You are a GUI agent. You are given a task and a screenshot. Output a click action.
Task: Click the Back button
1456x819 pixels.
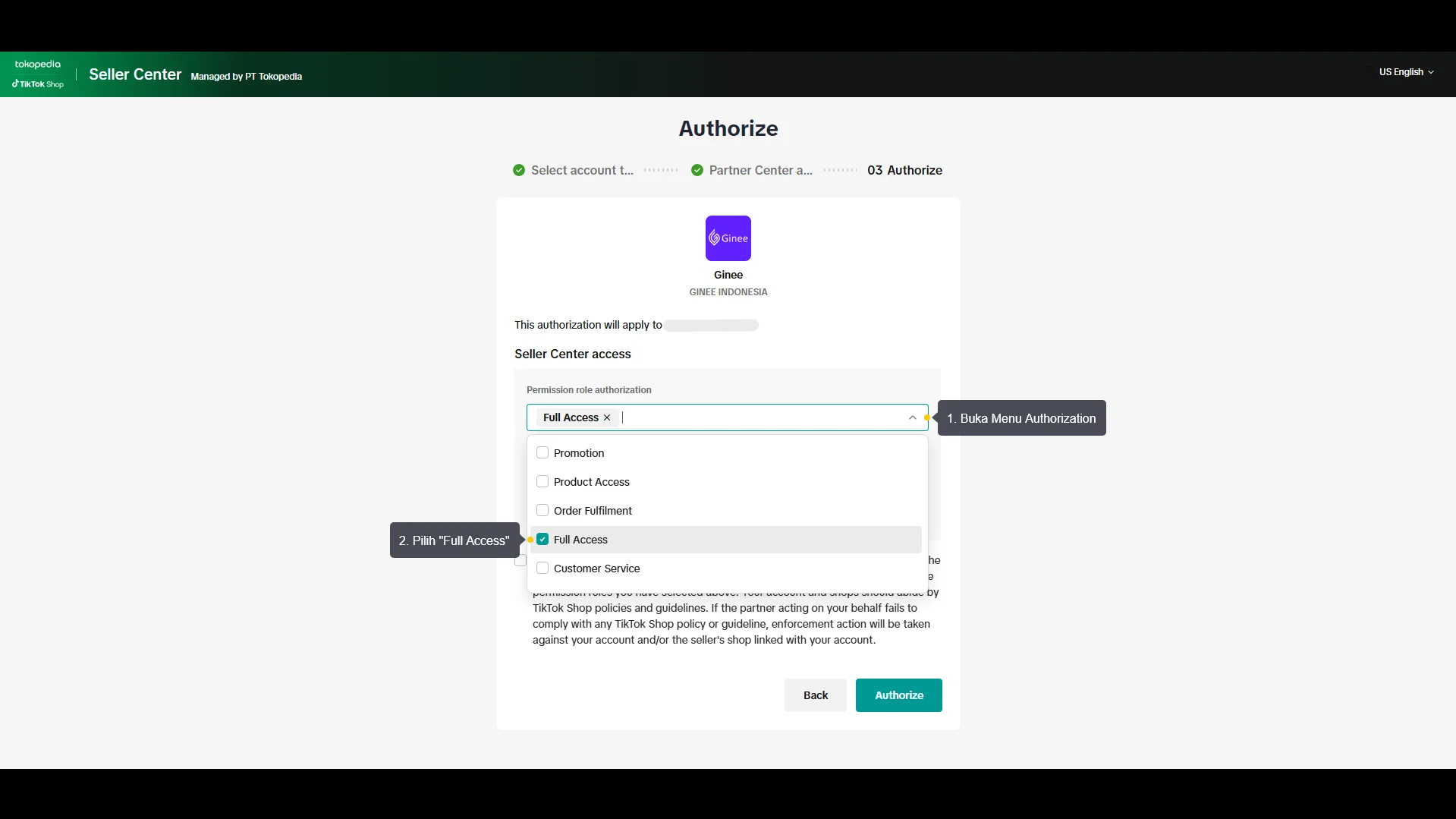coord(815,695)
